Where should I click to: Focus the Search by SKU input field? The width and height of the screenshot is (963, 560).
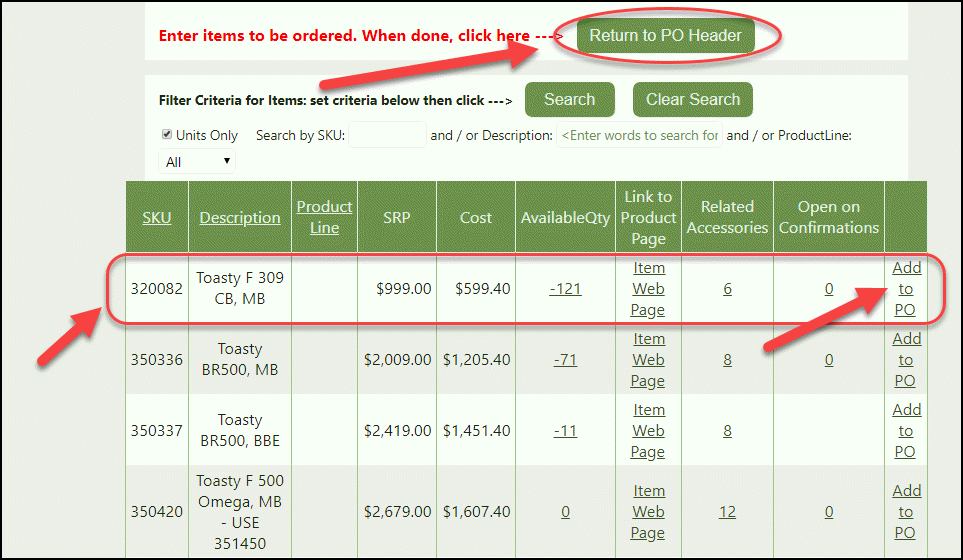coord(387,135)
